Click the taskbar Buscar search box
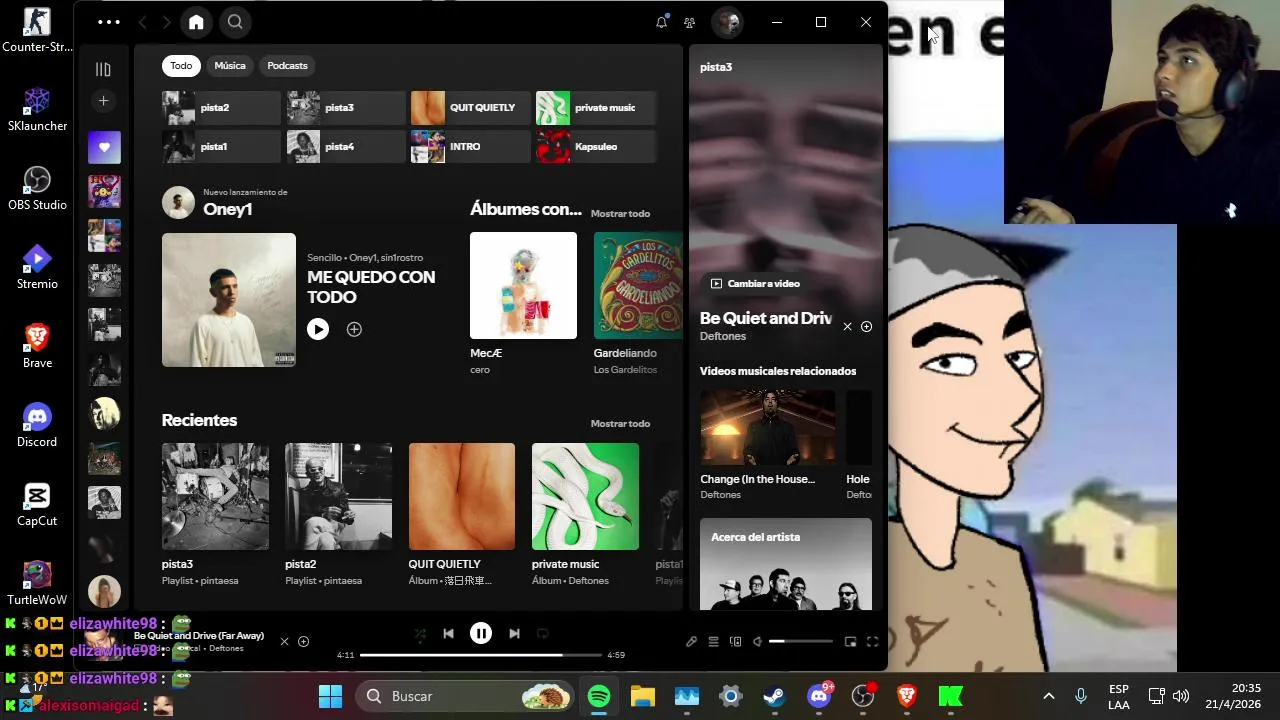This screenshot has height=720, width=1280. tap(464, 696)
